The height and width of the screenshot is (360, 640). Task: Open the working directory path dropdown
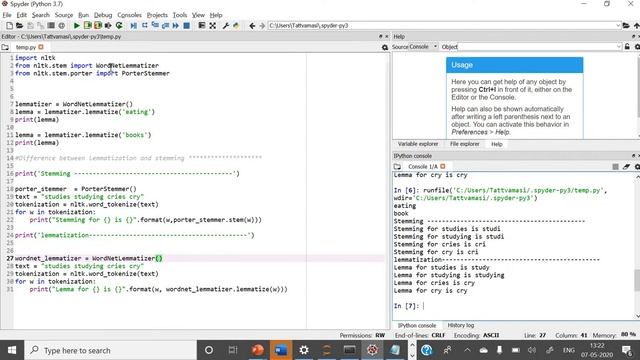pos(618,25)
